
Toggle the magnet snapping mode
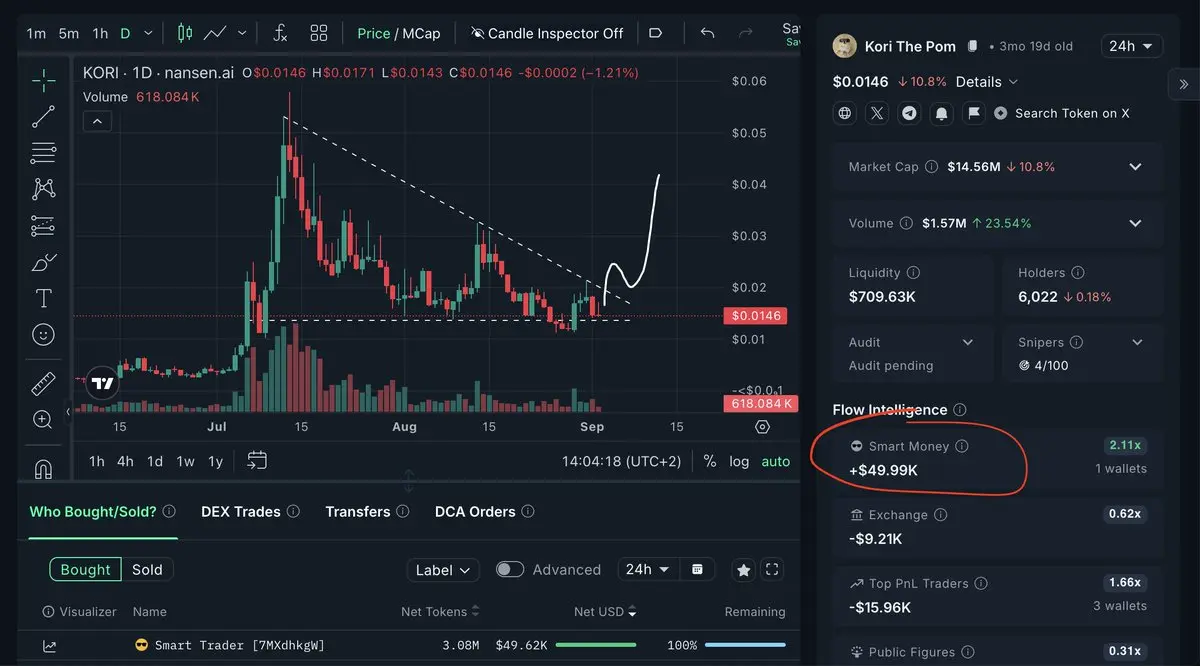[x=43, y=467]
